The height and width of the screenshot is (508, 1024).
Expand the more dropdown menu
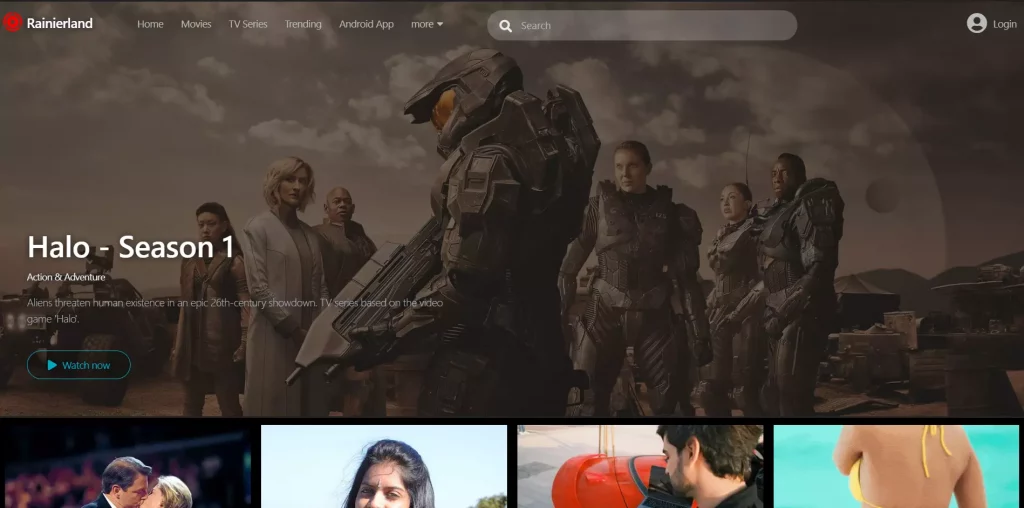(x=427, y=24)
